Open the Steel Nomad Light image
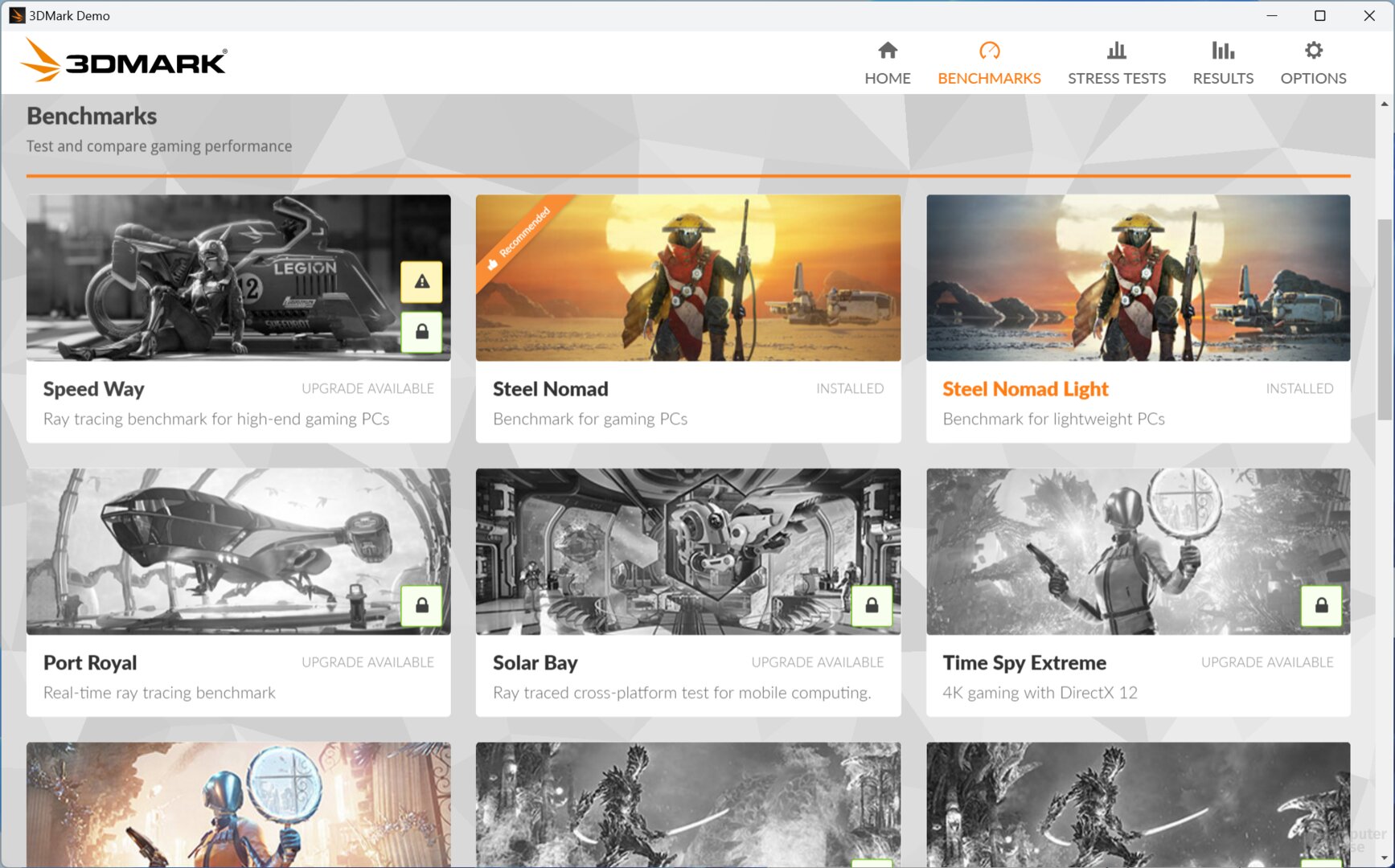Image resolution: width=1395 pixels, height=868 pixels. [x=1138, y=278]
